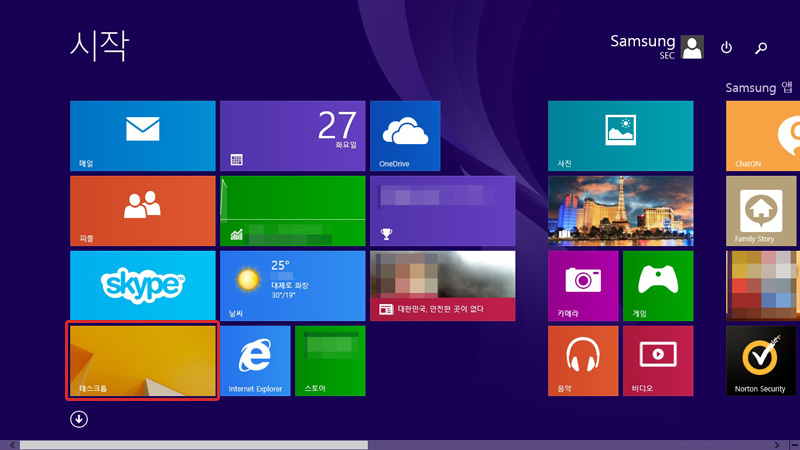Click the Samsung 앱 group heading
This screenshot has height=450, width=800.
pos(759,88)
